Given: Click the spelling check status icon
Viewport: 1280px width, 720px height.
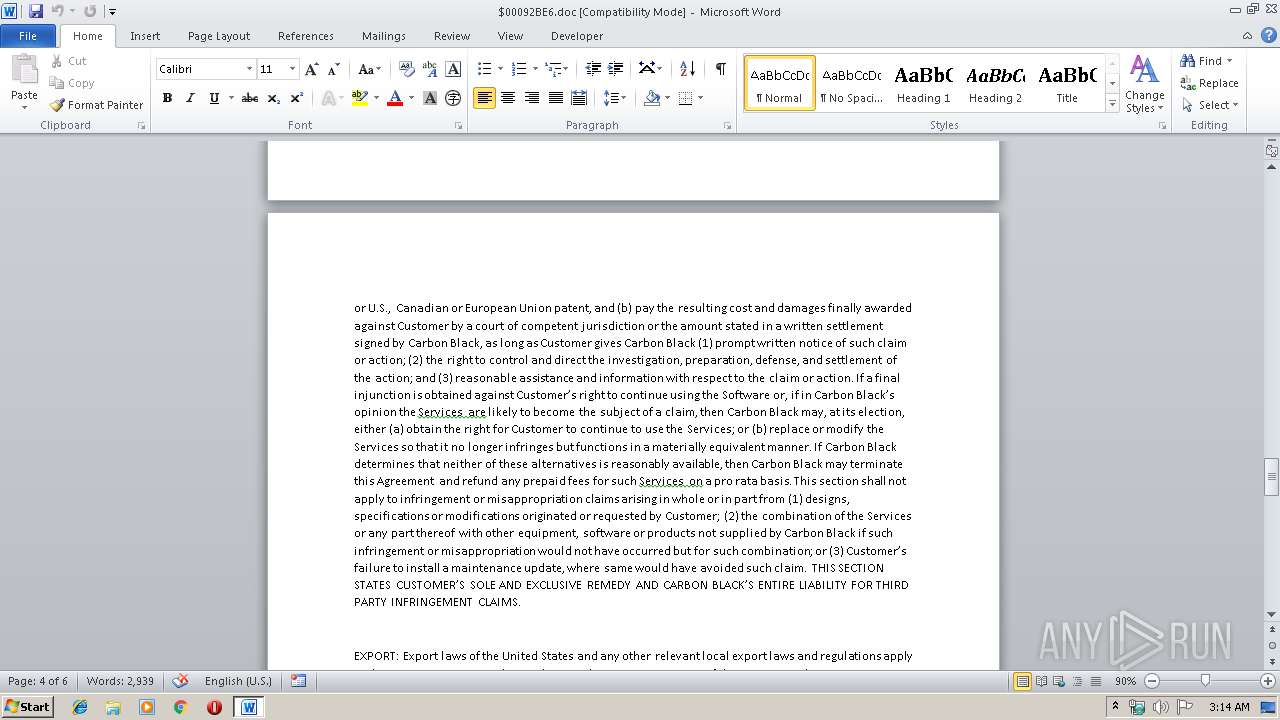Looking at the screenshot, I should (180, 681).
